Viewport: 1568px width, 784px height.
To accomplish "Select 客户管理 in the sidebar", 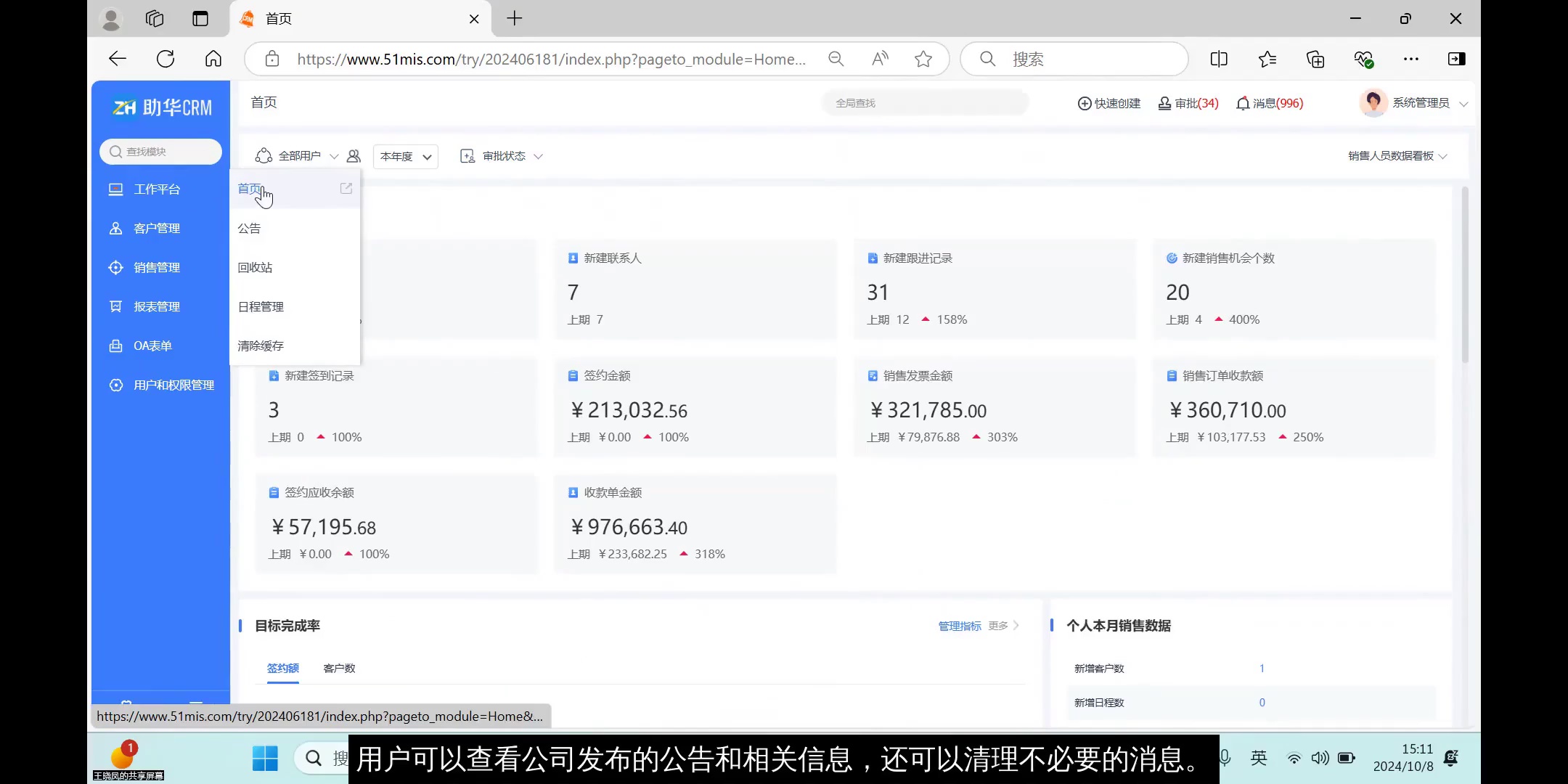I will click(x=156, y=228).
